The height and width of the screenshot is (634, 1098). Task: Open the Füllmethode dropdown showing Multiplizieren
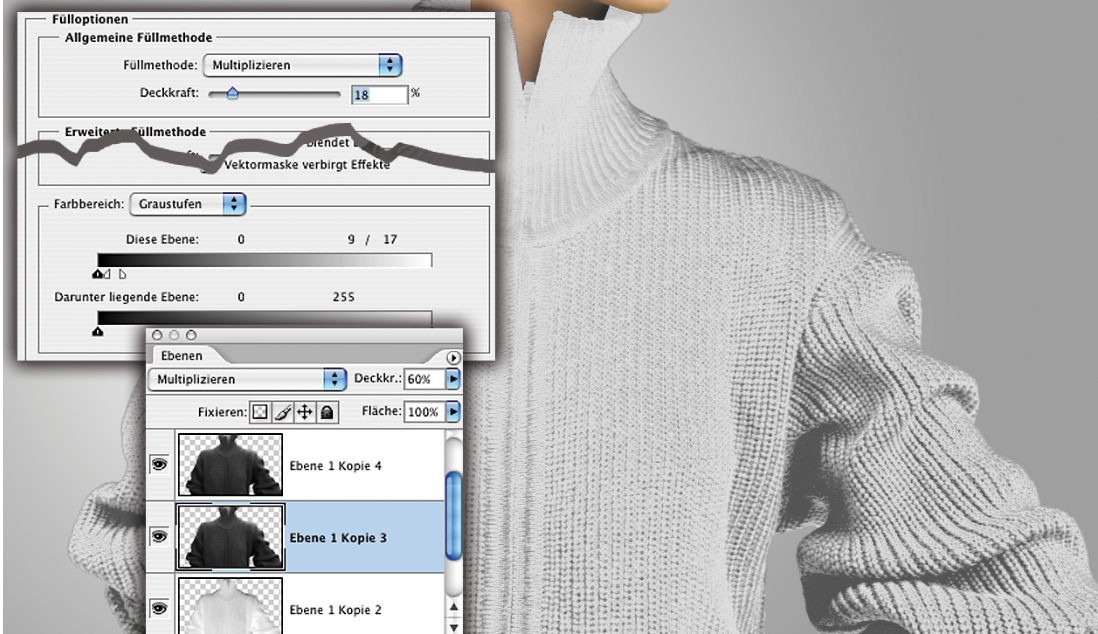click(x=303, y=65)
